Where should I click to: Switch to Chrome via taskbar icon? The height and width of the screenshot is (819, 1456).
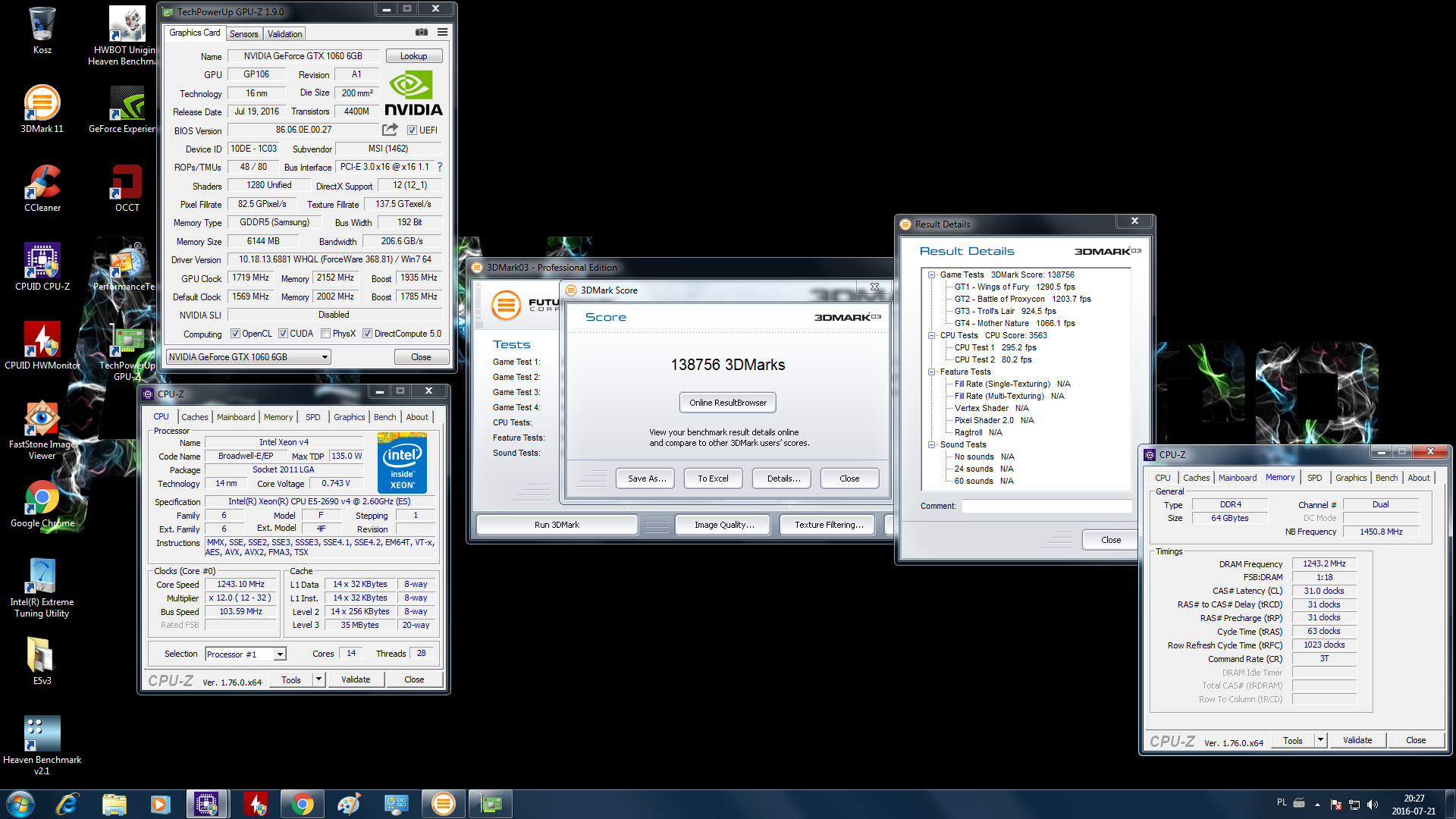(302, 804)
